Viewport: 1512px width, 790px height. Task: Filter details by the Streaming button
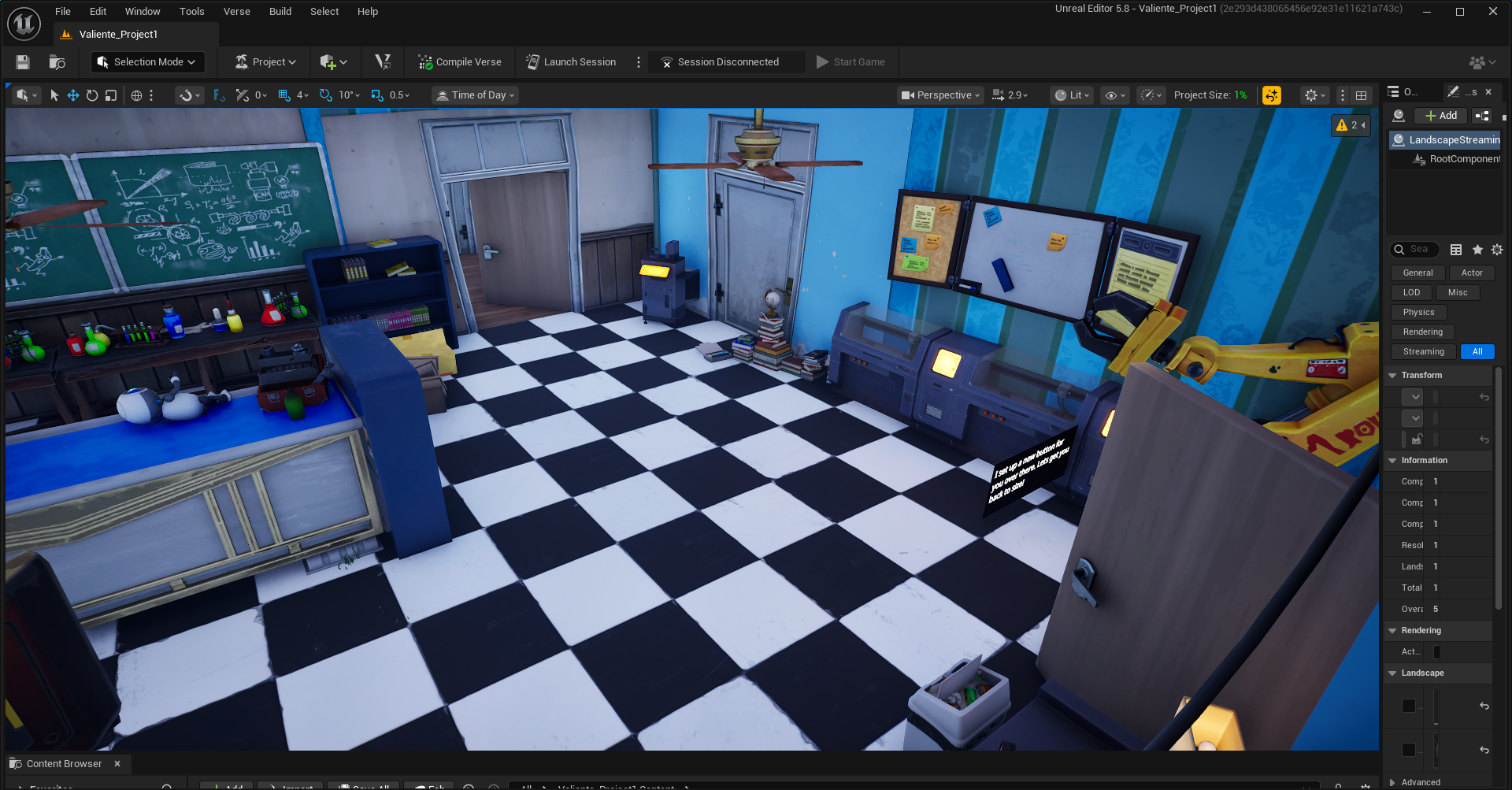click(1423, 352)
